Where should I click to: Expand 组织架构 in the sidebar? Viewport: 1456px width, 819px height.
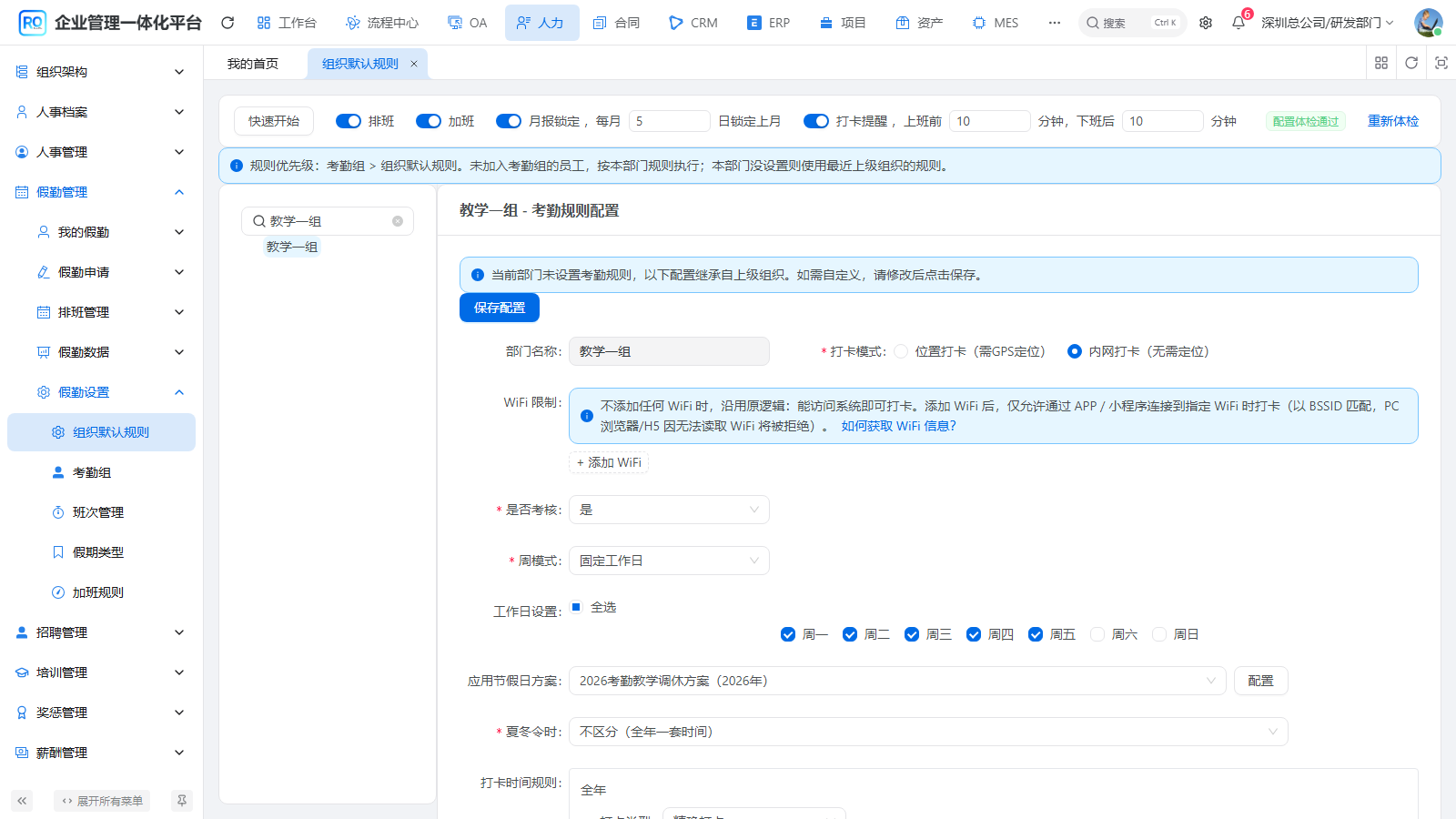tap(102, 72)
